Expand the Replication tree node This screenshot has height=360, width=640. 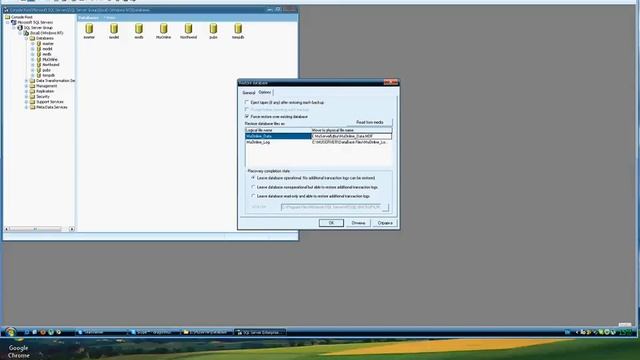[27, 91]
